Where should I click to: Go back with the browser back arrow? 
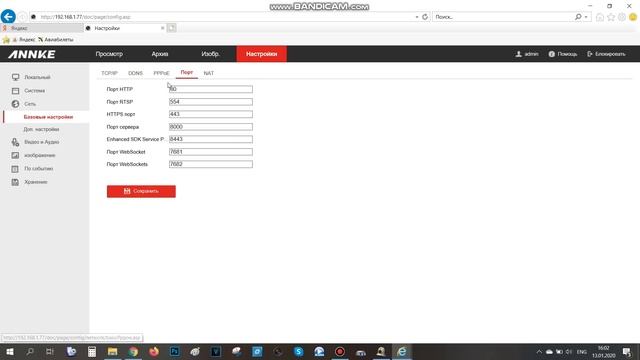click(8, 16)
